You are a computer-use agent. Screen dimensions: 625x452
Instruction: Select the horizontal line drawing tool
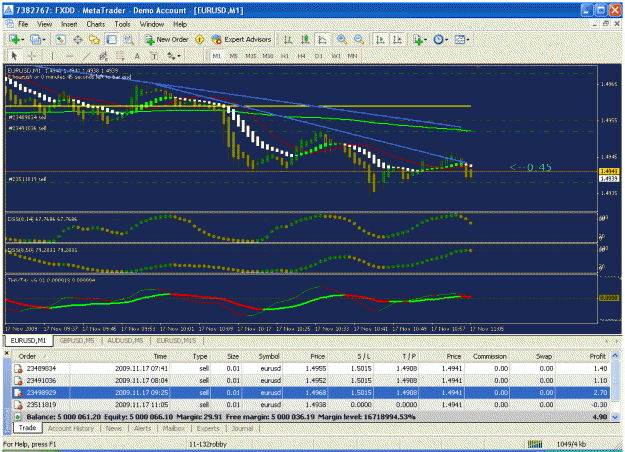(x=69, y=56)
